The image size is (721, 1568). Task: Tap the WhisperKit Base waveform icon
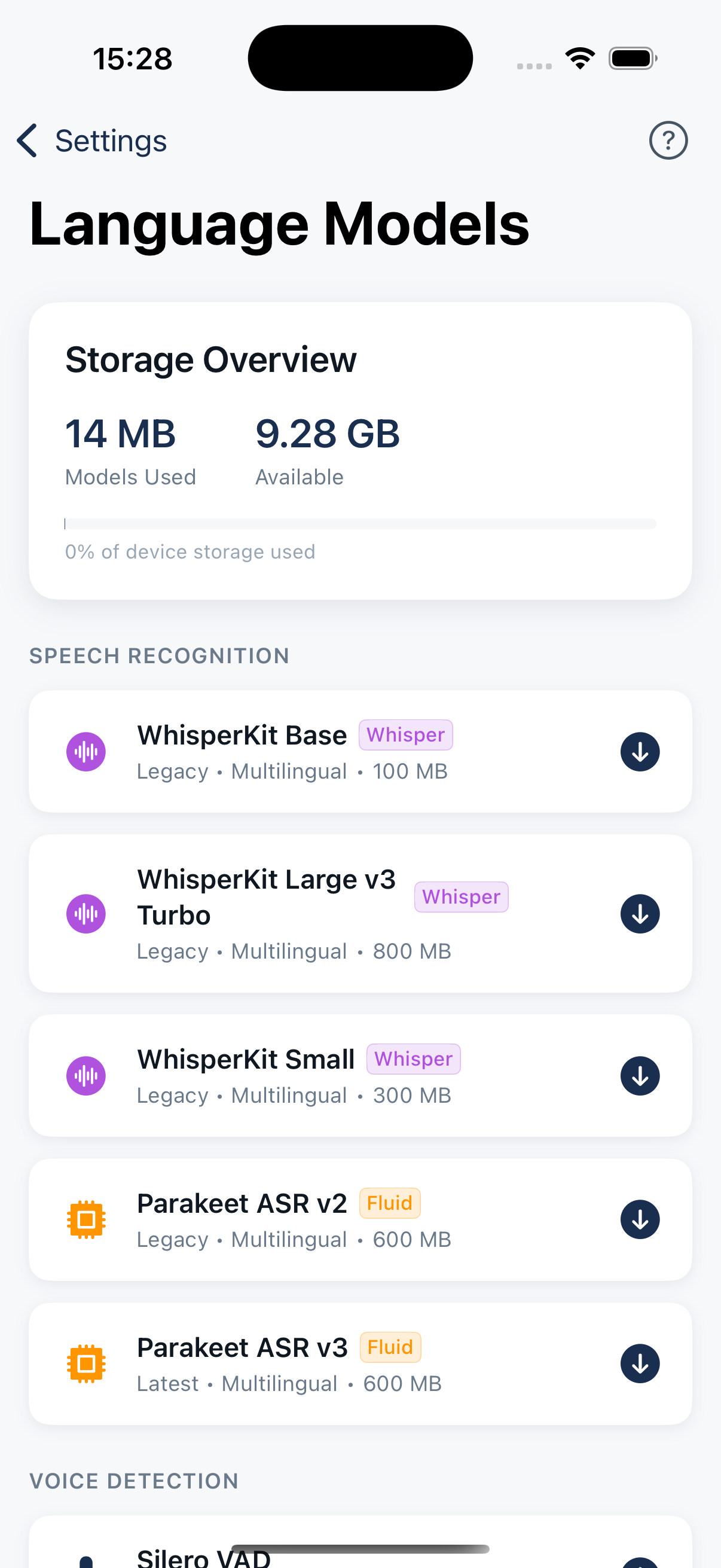pyautogui.click(x=85, y=752)
